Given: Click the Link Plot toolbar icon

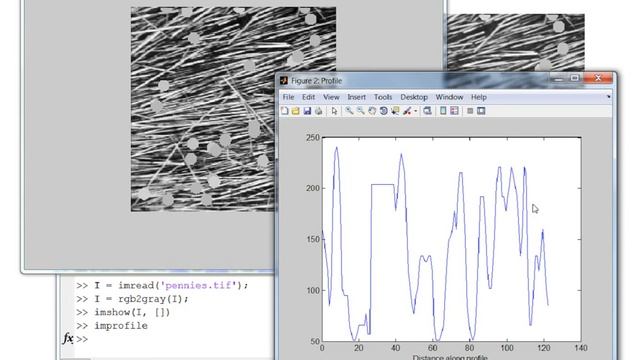Looking at the screenshot, I should [427, 111].
